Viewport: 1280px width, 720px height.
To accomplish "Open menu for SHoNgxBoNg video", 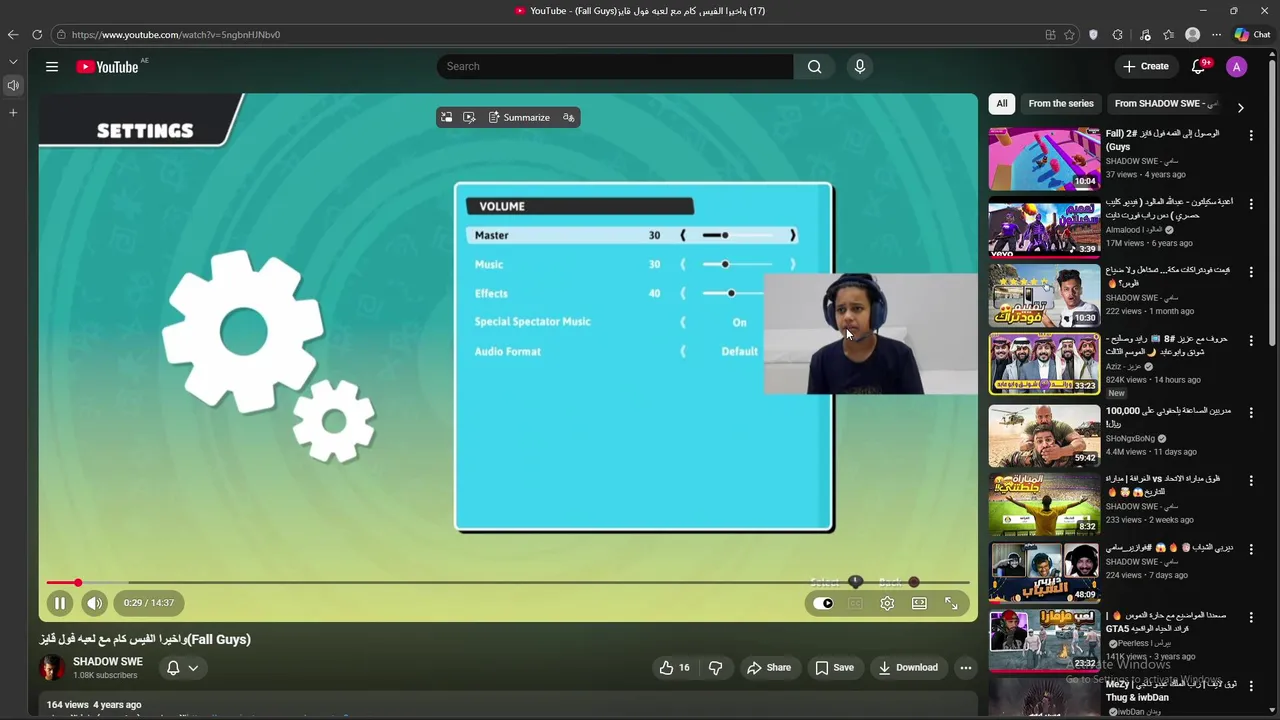I will click(1251, 413).
